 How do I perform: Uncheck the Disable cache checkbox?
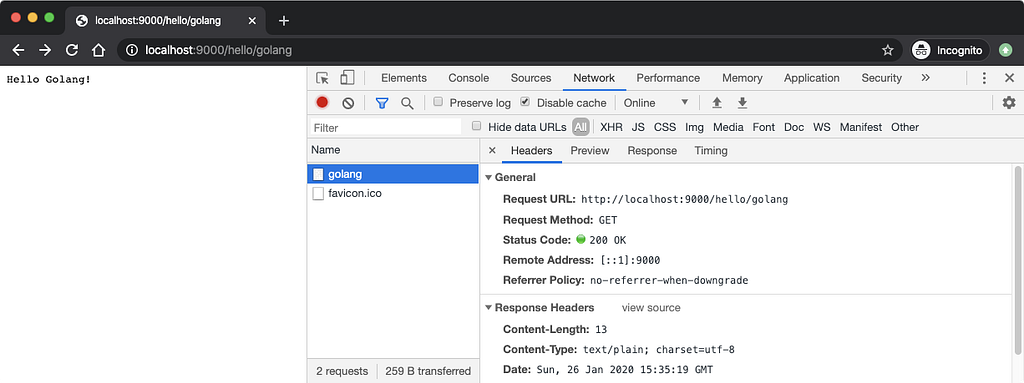tap(524, 102)
